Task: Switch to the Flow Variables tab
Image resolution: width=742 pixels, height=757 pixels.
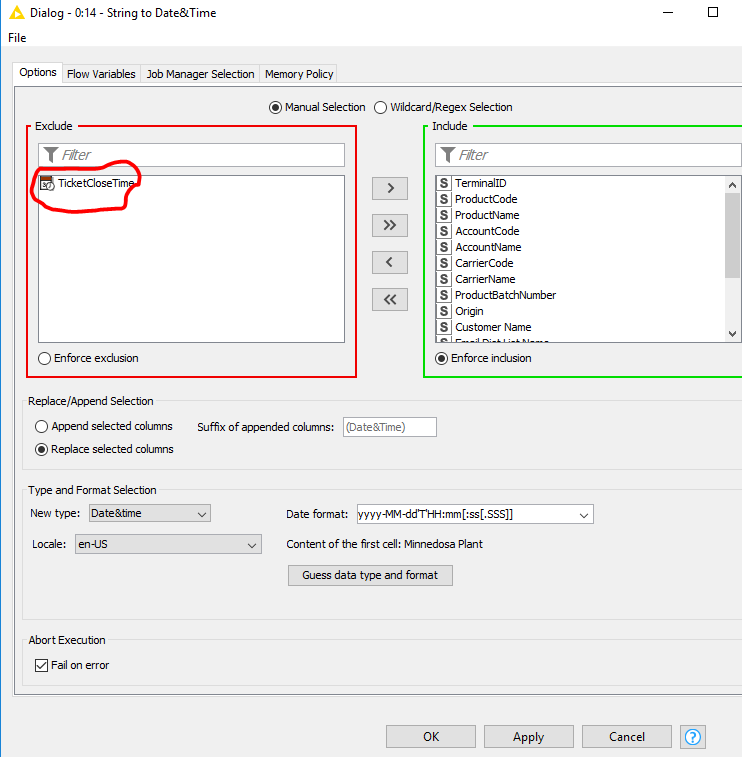Action: point(101,74)
